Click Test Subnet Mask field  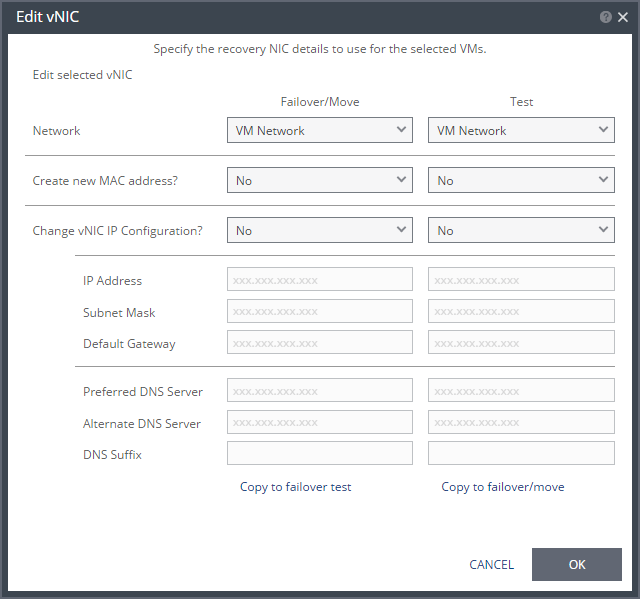521,311
